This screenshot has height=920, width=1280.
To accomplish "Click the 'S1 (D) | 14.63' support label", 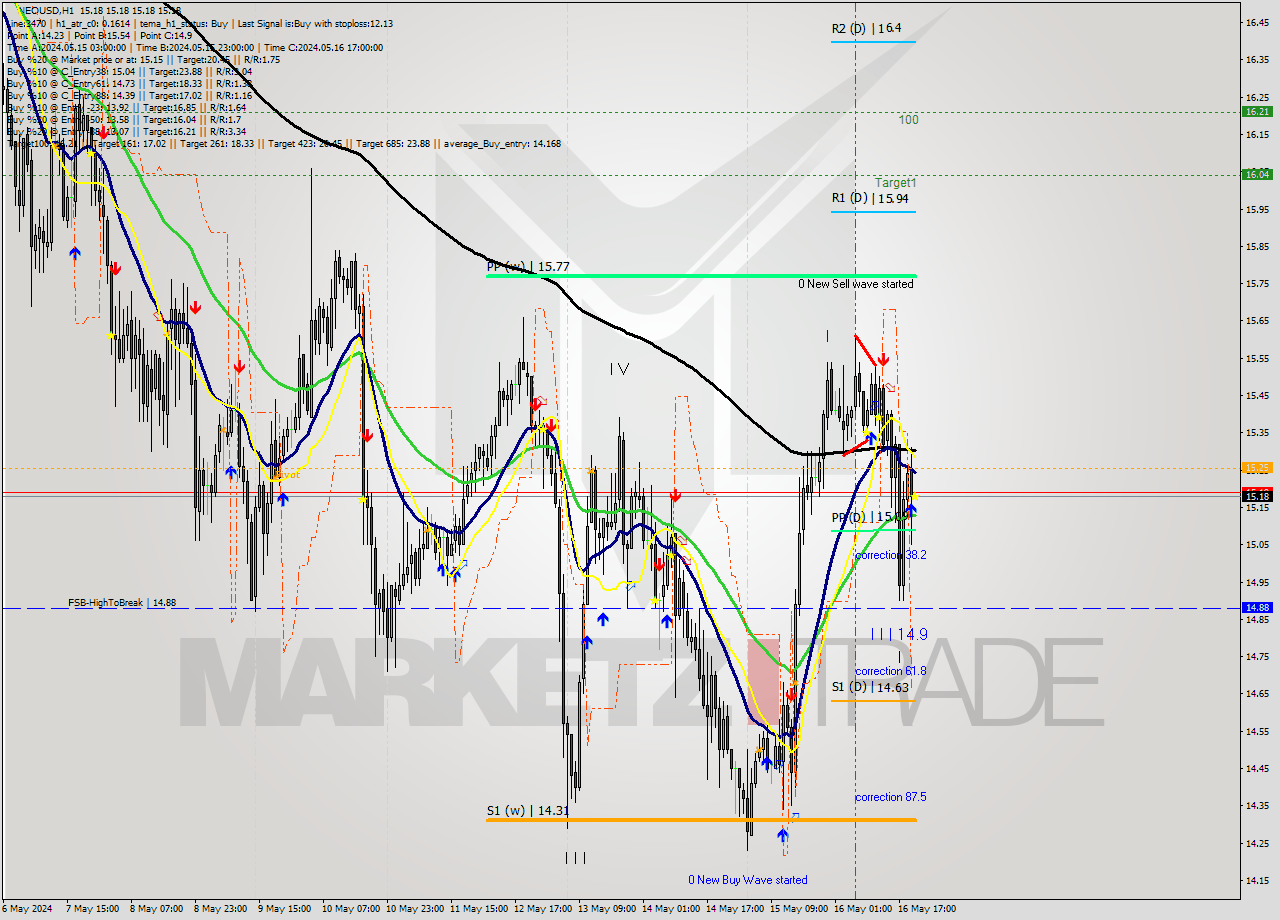I will tap(870, 687).
